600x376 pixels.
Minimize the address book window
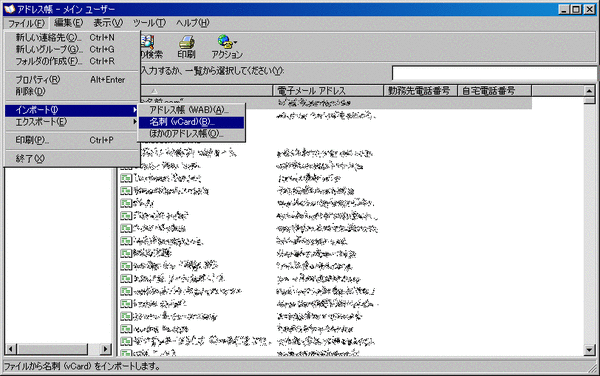(x=563, y=10)
